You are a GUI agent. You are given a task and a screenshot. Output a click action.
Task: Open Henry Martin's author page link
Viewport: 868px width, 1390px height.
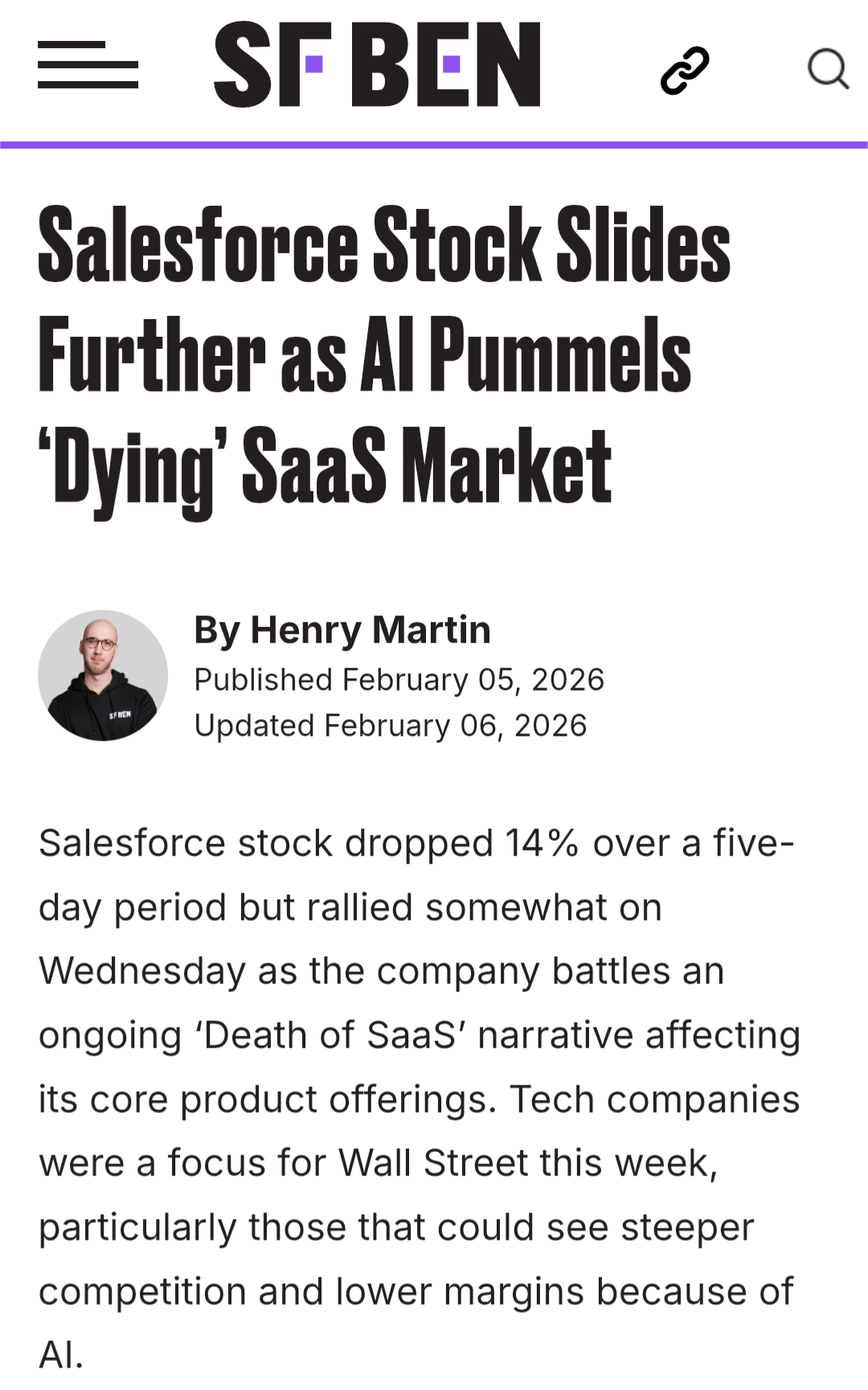click(x=370, y=629)
